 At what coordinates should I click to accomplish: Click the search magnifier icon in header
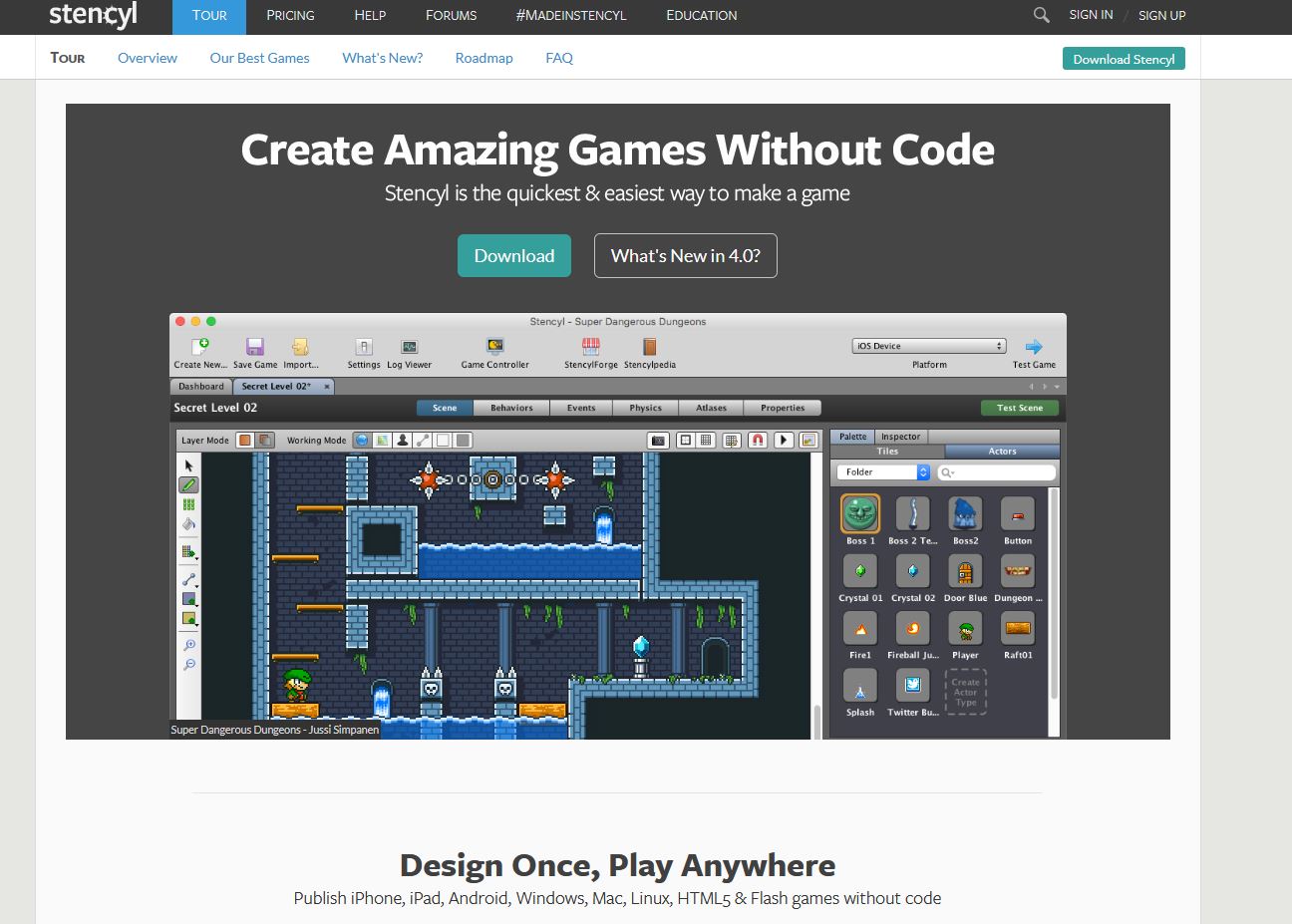[x=1041, y=15]
